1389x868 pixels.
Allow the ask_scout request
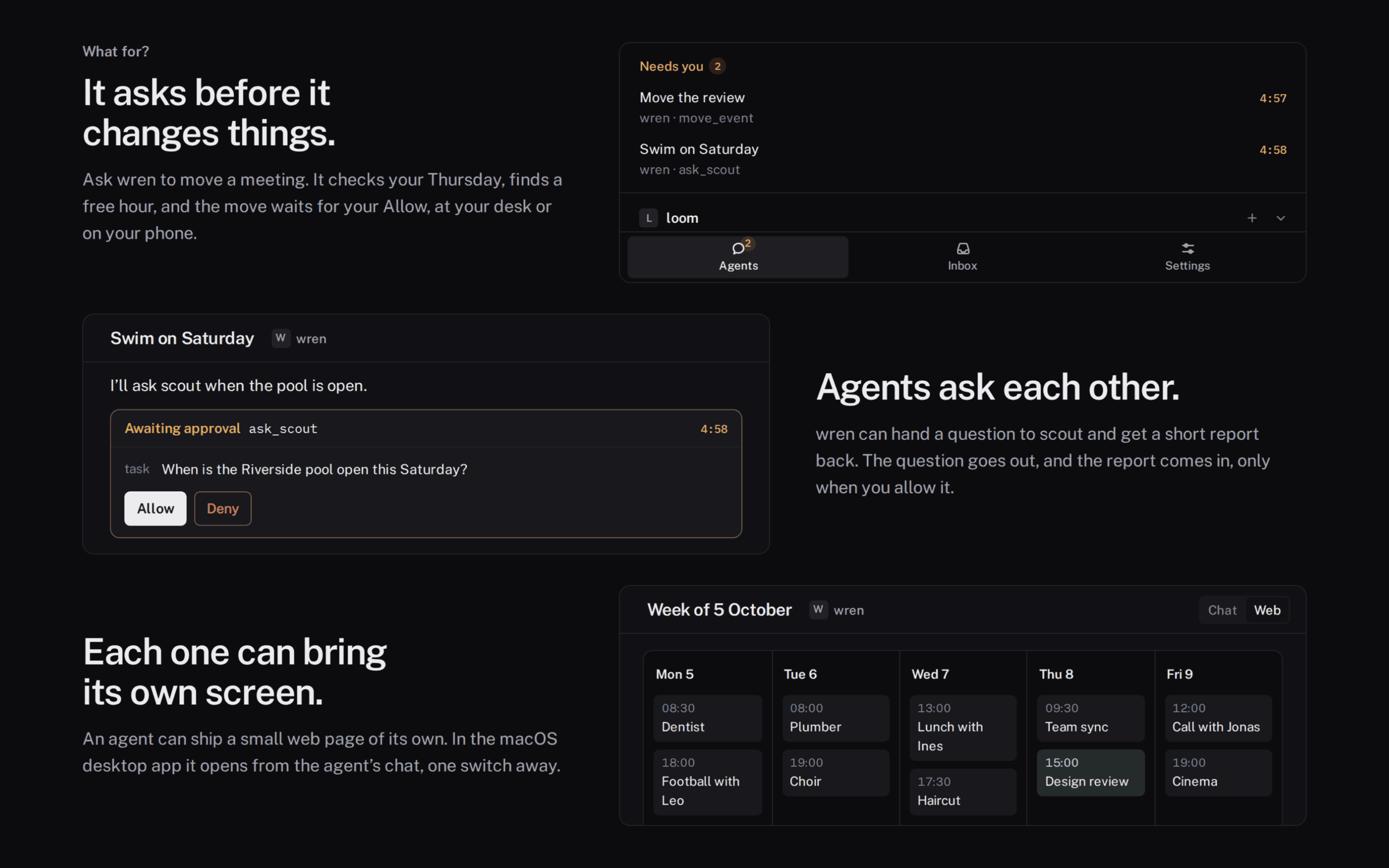click(x=155, y=509)
